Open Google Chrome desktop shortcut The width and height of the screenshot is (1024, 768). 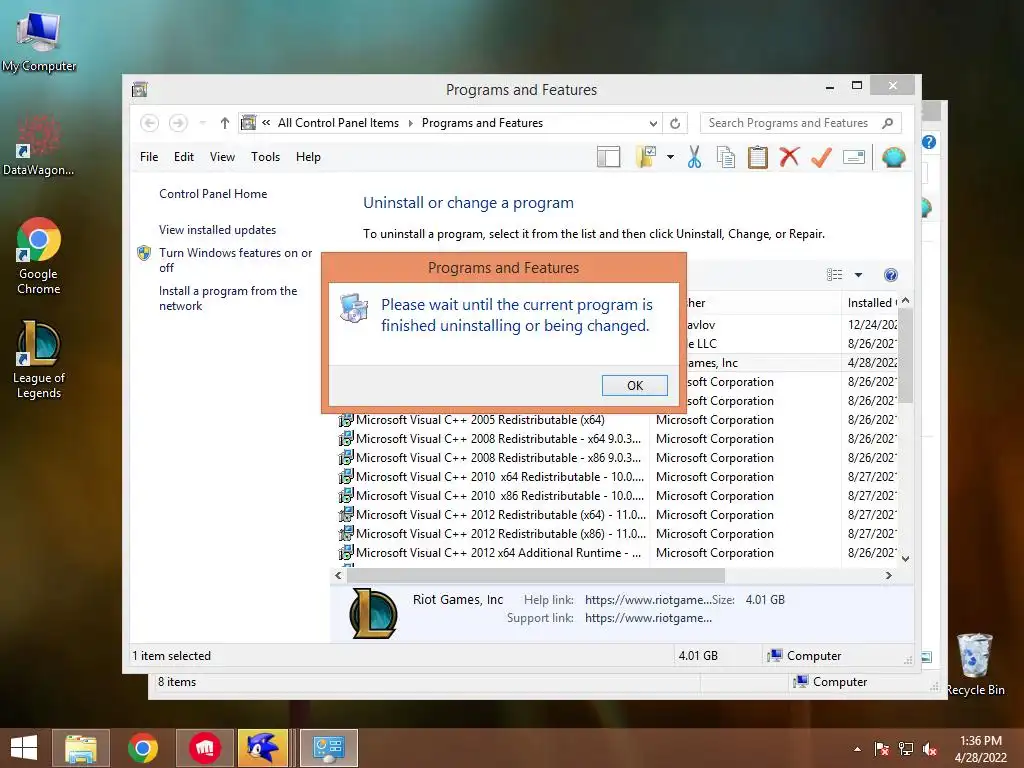[39, 255]
